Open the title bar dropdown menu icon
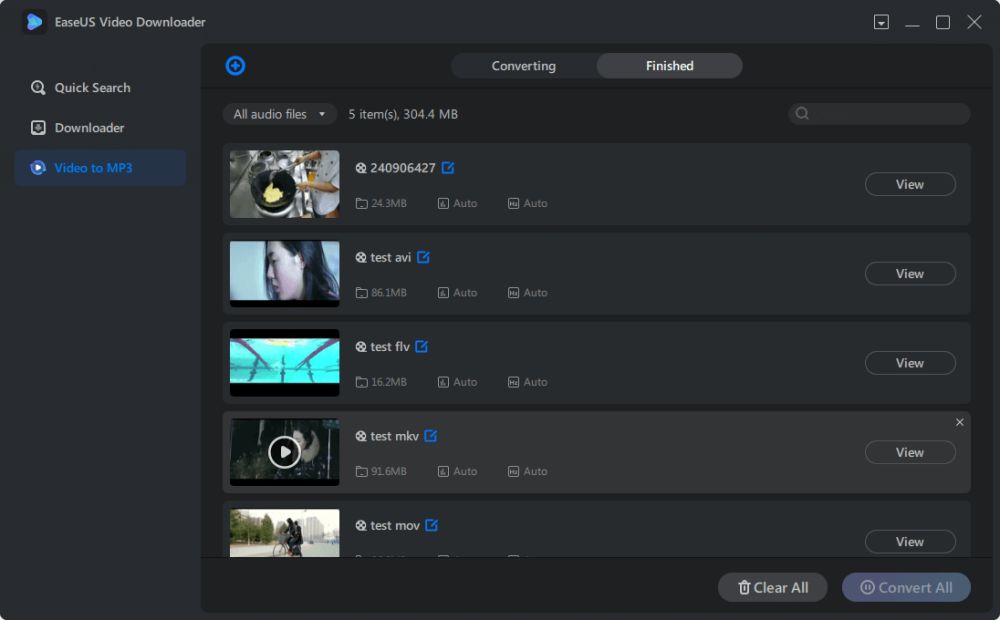 [x=881, y=22]
